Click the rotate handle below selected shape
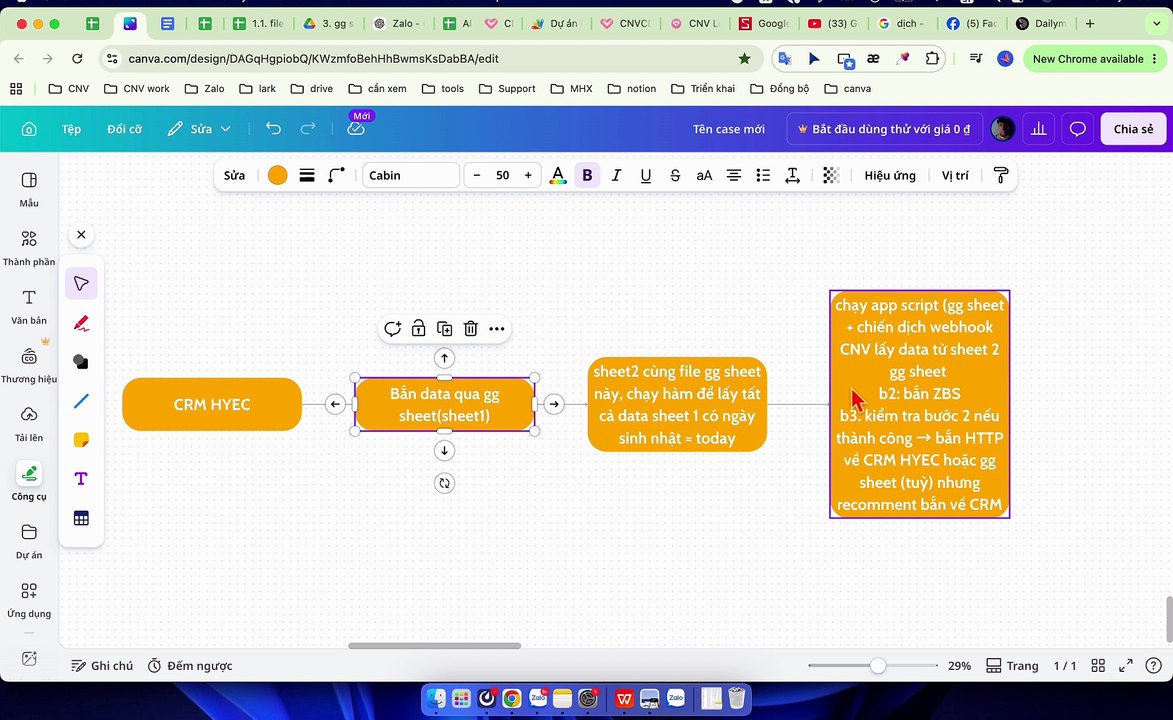 444,483
